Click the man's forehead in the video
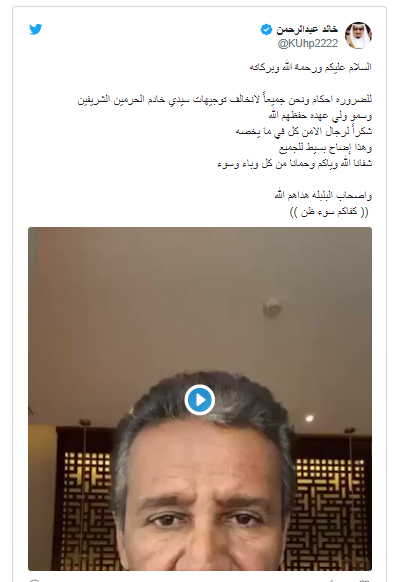The height and width of the screenshot is (582, 401). click(202, 458)
